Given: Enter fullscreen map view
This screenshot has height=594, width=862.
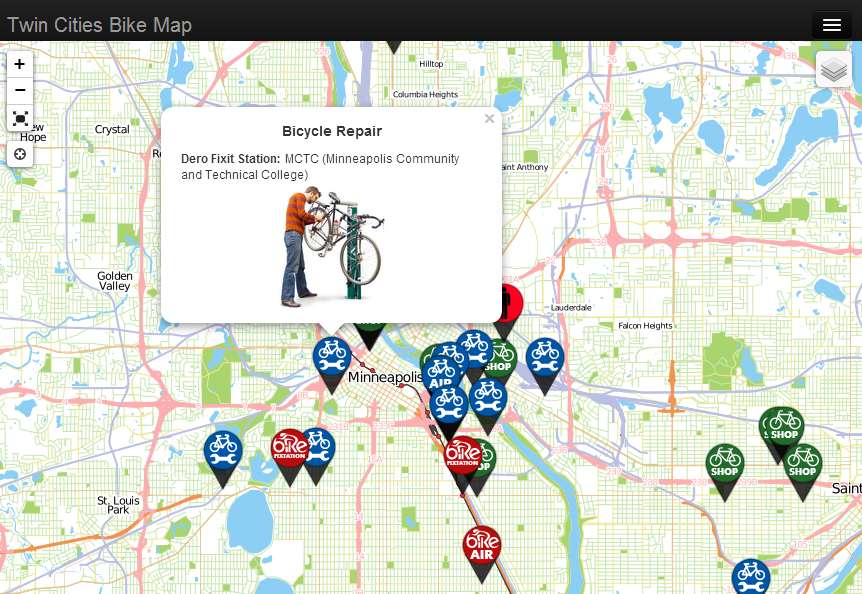Looking at the screenshot, I should pos(20,118).
